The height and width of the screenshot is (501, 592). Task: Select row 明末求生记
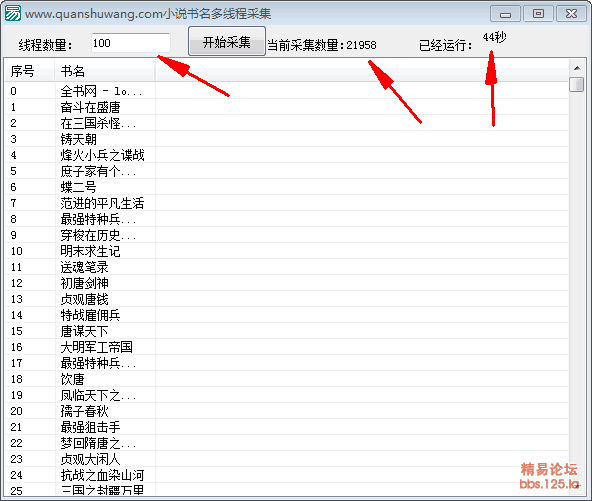[x=287, y=251]
